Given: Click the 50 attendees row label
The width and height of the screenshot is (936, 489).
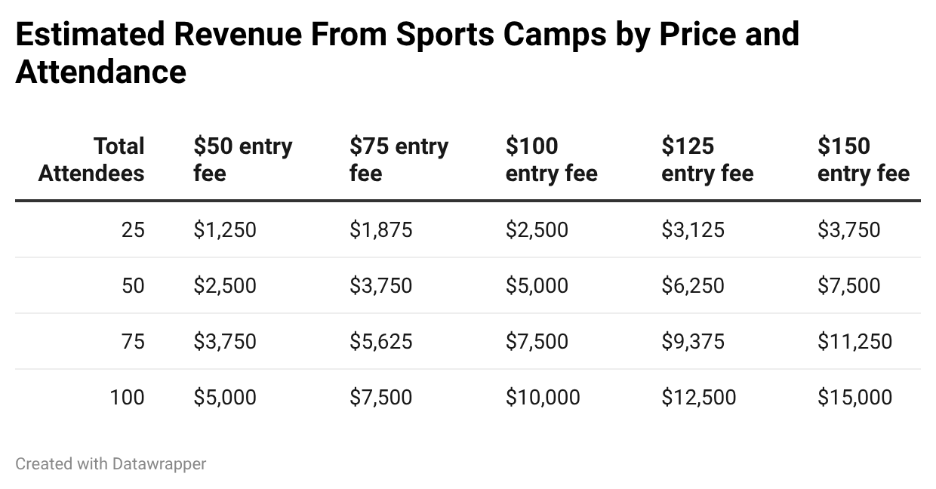Looking at the screenshot, I should 133,286.
